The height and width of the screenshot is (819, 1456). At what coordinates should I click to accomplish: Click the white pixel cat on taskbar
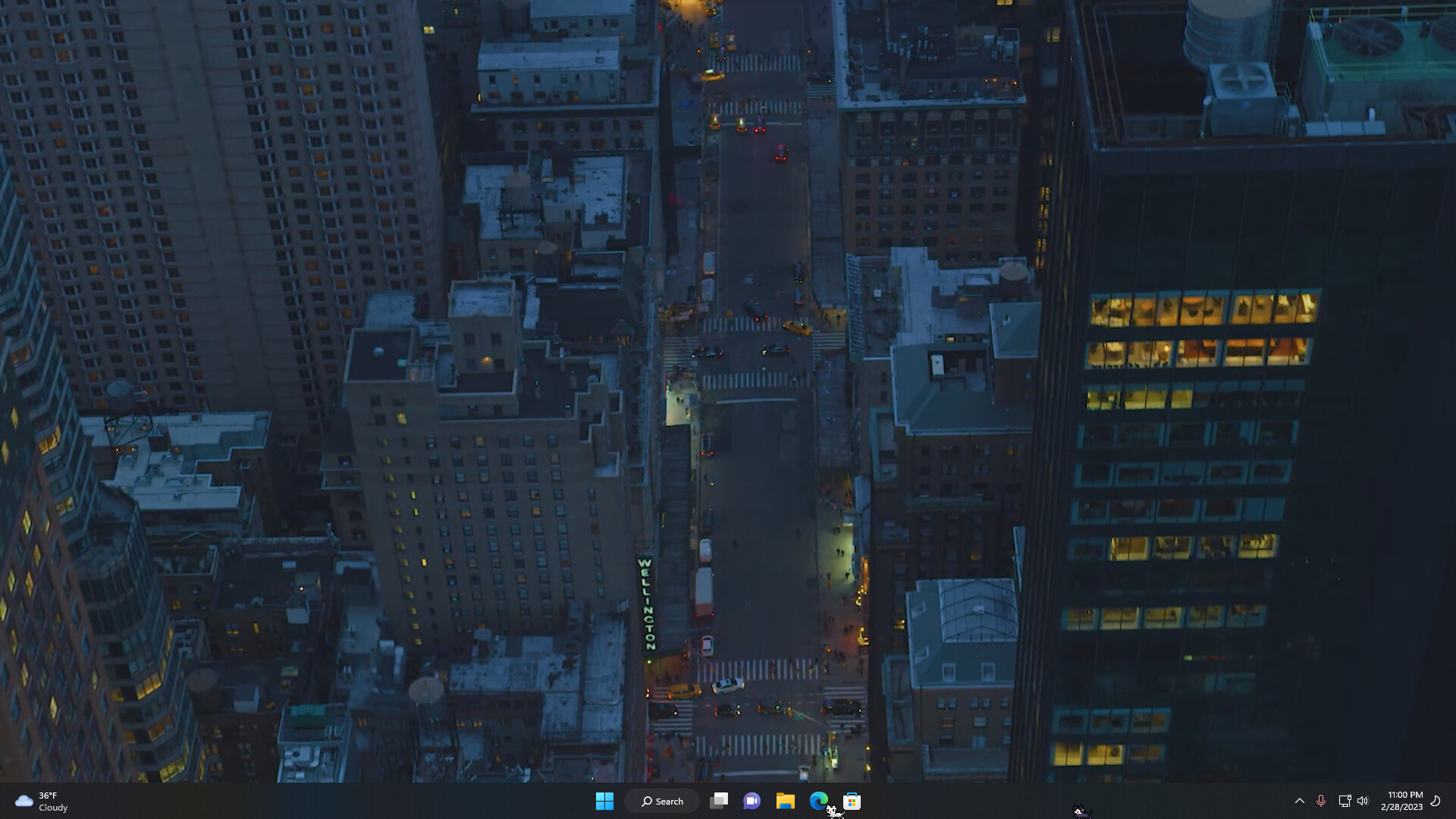[834, 812]
